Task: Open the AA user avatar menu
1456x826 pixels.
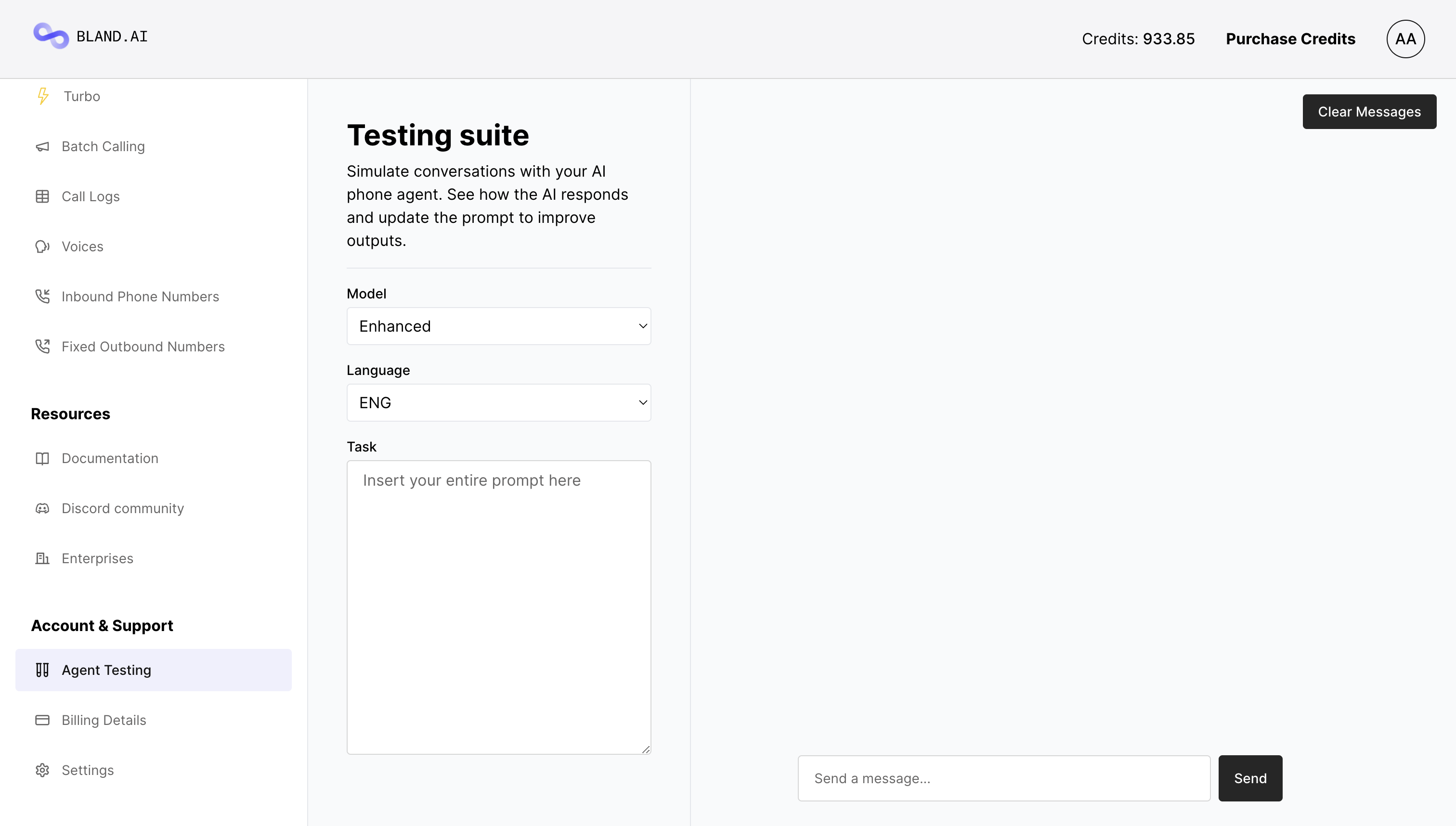Action: [x=1405, y=39]
